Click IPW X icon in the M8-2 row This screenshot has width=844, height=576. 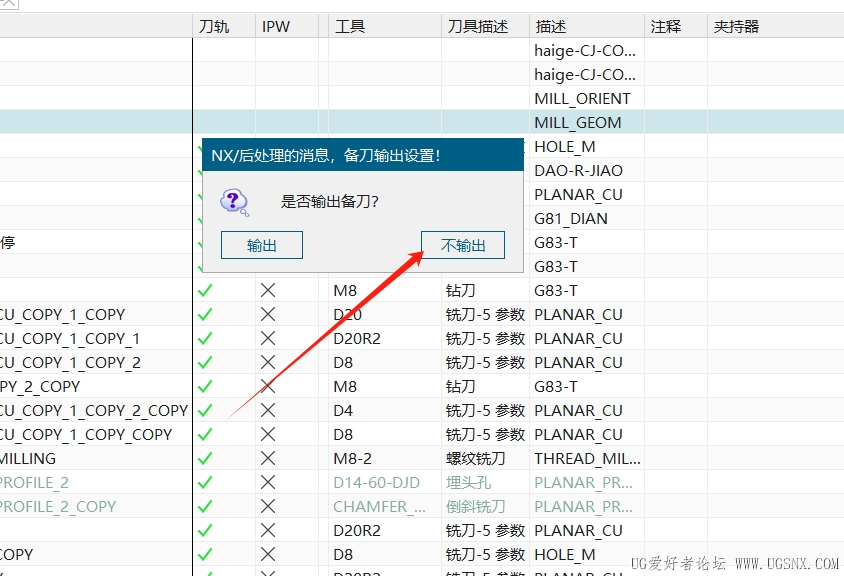[268, 459]
